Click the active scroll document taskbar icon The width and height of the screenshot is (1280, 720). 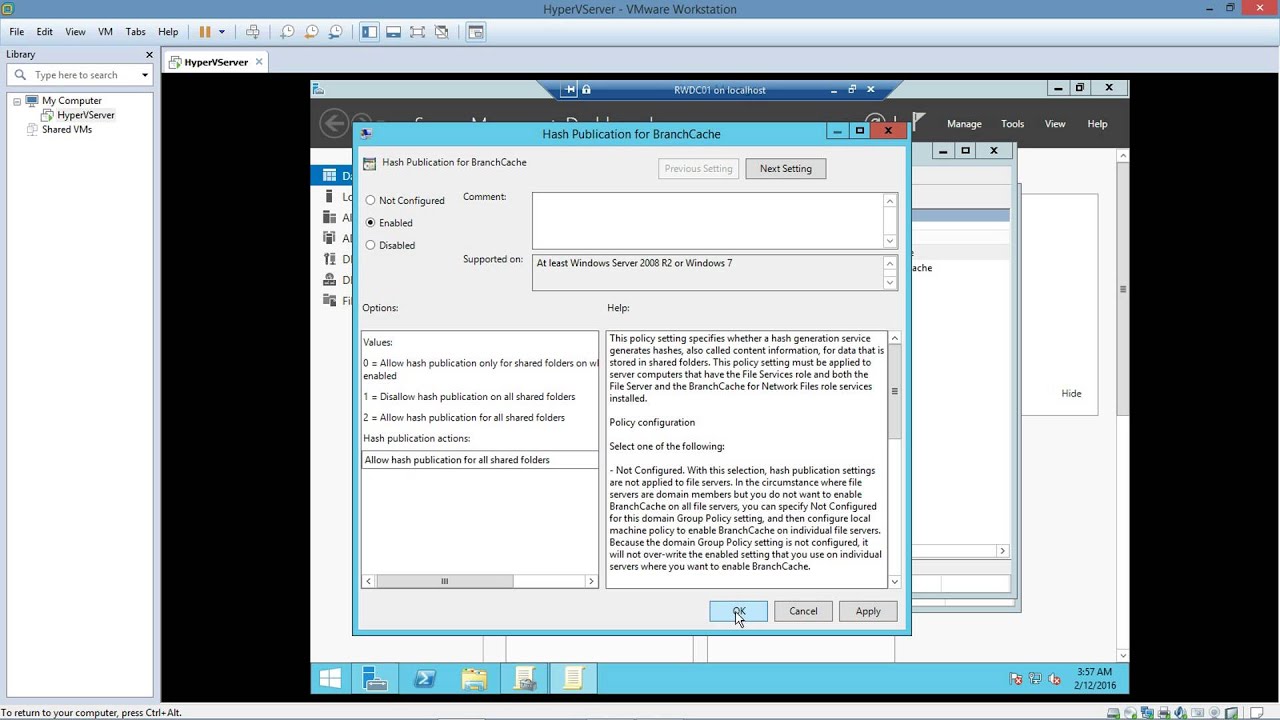click(573, 679)
